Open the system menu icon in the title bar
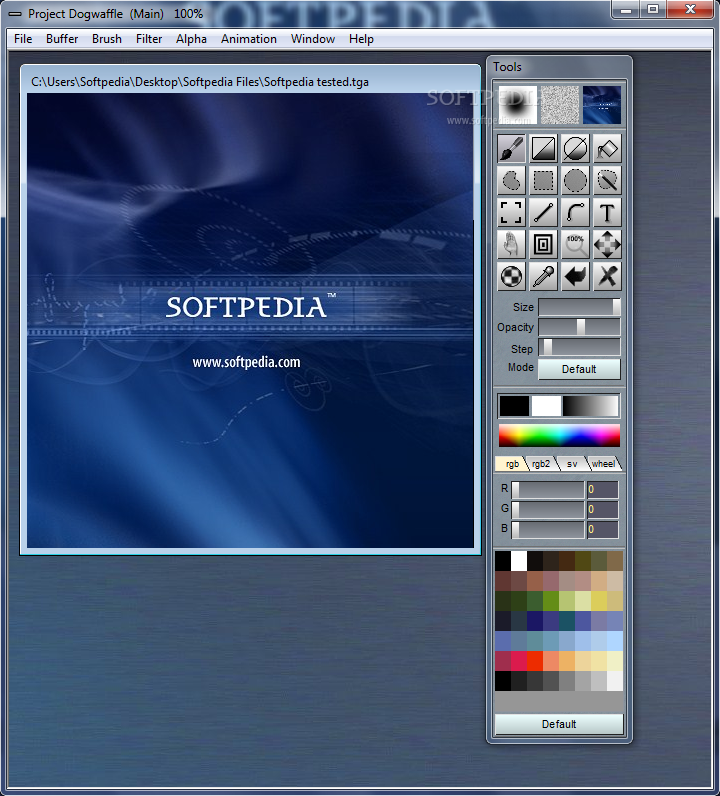The image size is (720, 796). (15, 14)
